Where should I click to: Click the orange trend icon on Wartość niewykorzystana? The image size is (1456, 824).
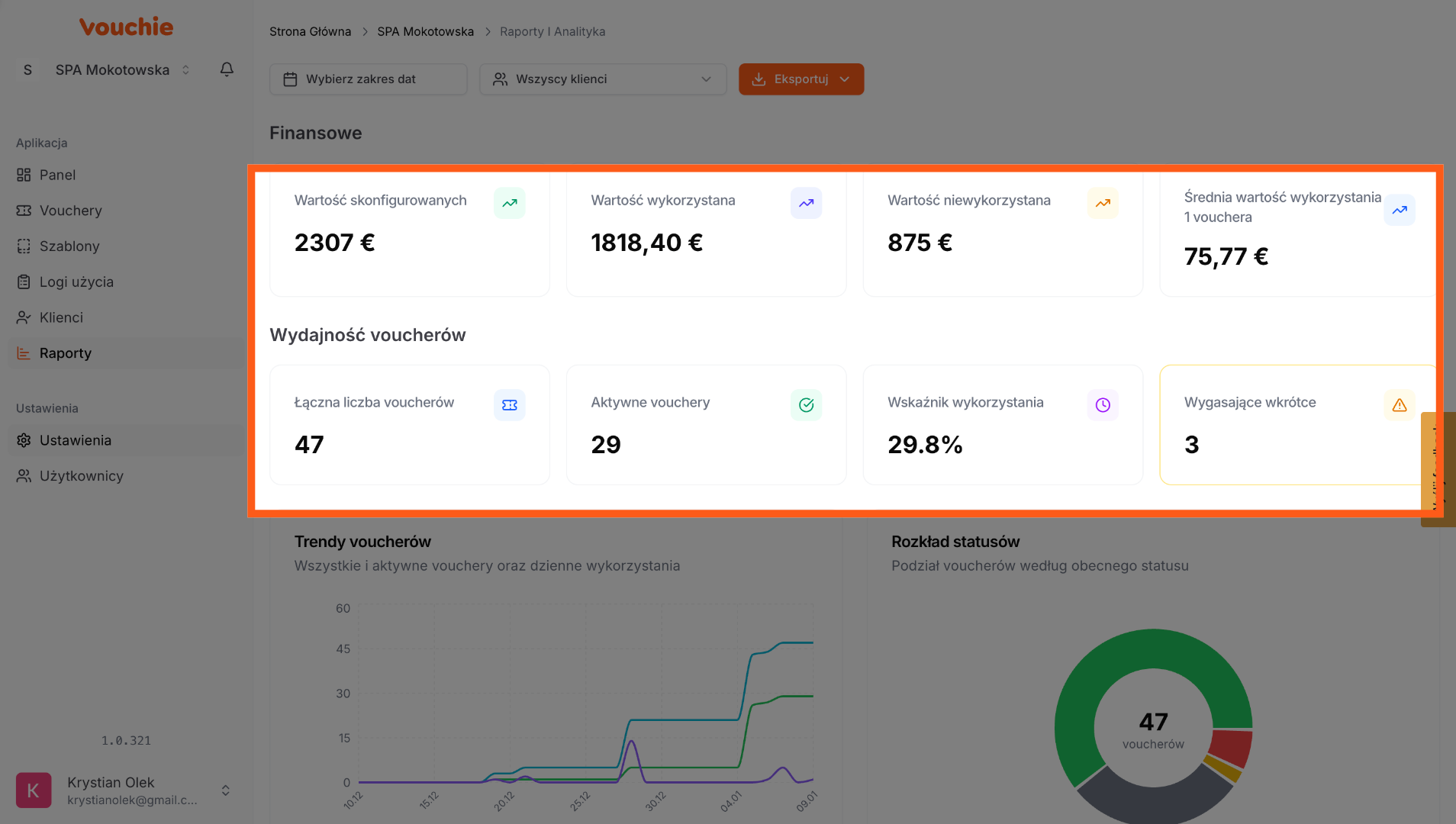click(1103, 203)
